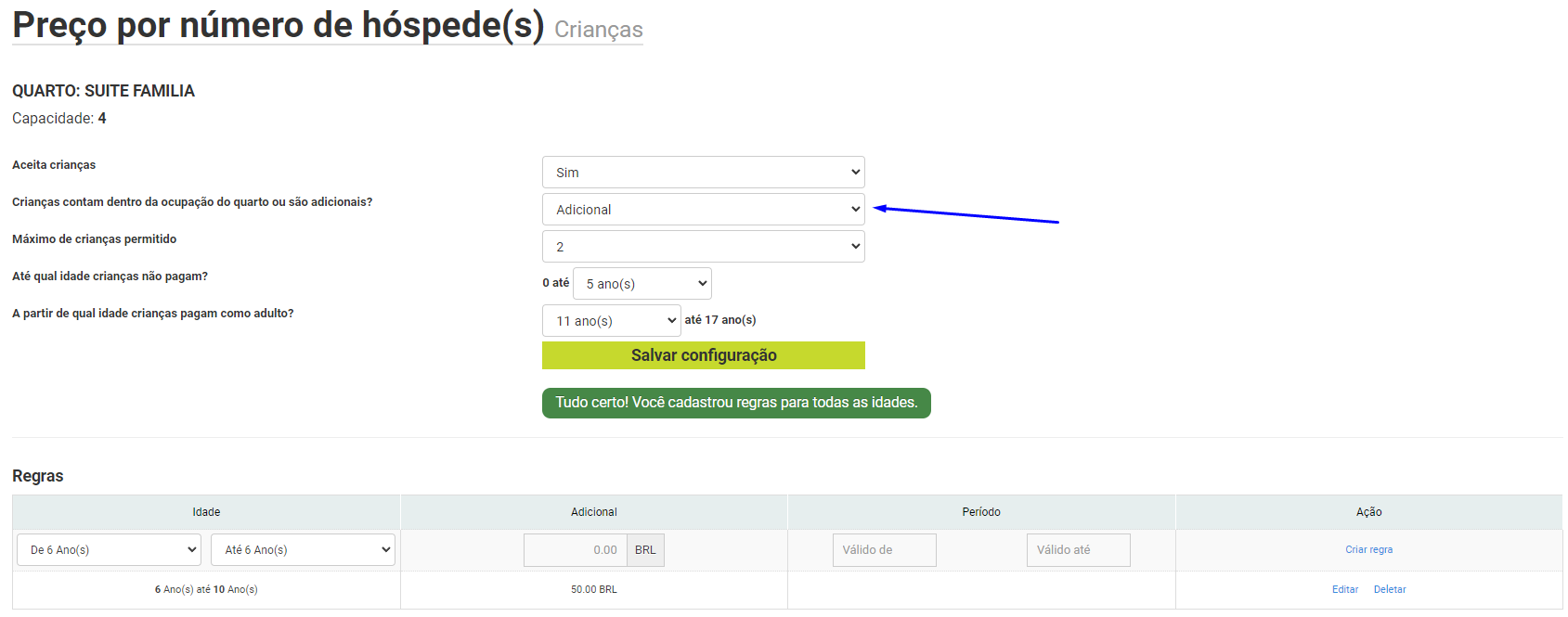Image resolution: width=1568 pixels, height=617 pixels.
Task: Click the Criar regra link
Action: tap(1368, 549)
